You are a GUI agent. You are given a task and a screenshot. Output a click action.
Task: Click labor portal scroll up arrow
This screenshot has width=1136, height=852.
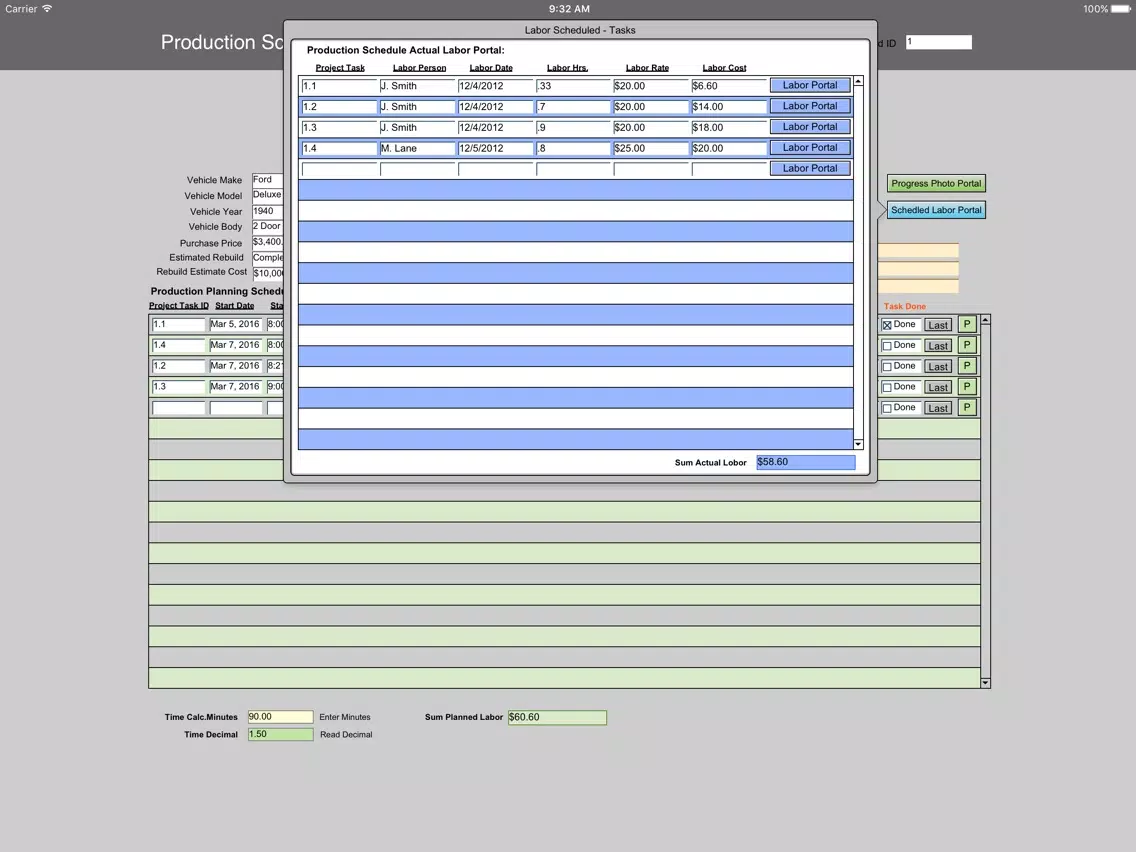[x=859, y=81]
